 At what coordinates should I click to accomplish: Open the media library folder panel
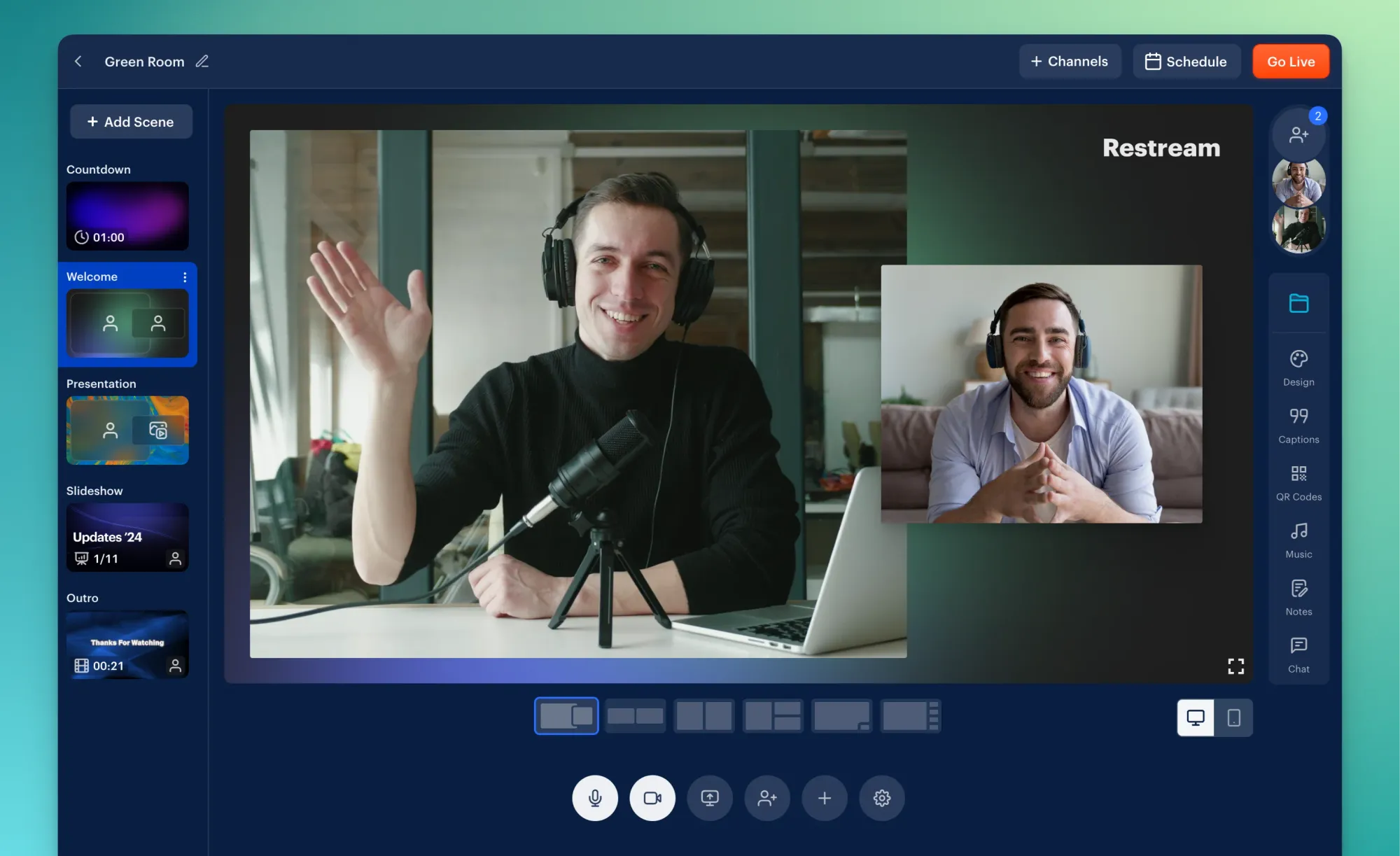tap(1298, 303)
